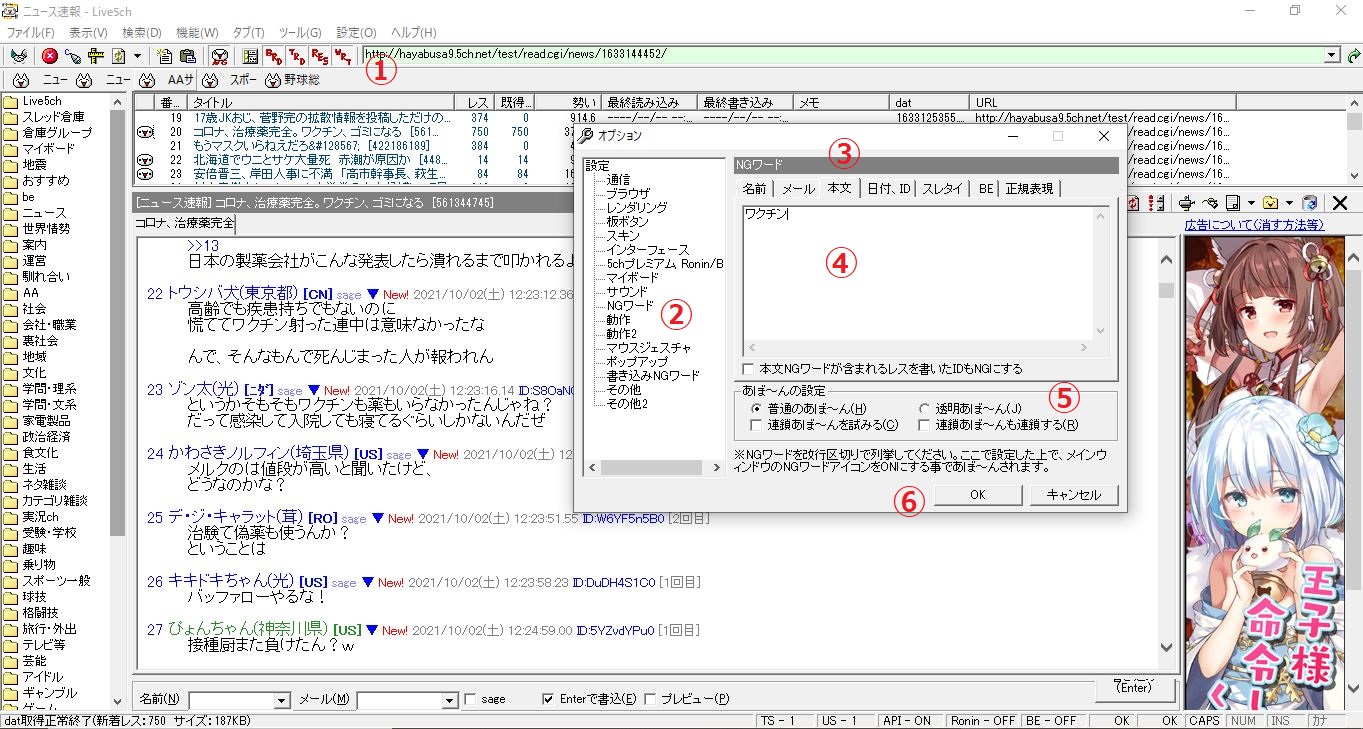
Task: Click the yellow panel layout icon before BRD
Action: 250,56
